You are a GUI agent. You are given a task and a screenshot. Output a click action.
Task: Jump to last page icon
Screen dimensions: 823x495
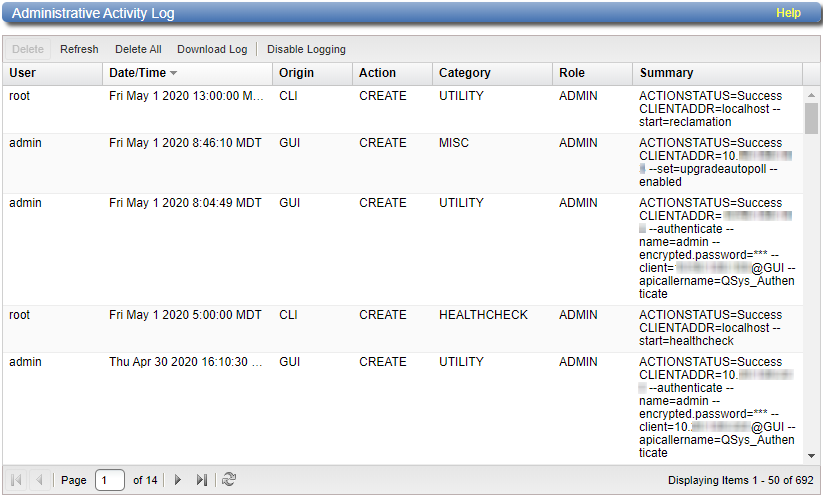point(202,480)
